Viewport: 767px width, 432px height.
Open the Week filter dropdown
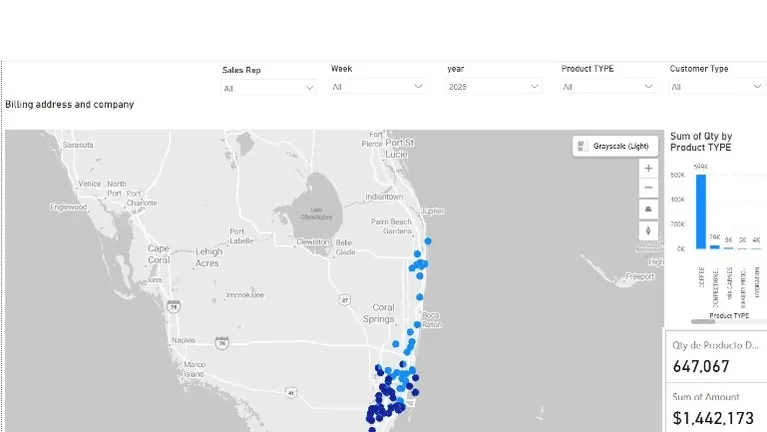pos(377,87)
